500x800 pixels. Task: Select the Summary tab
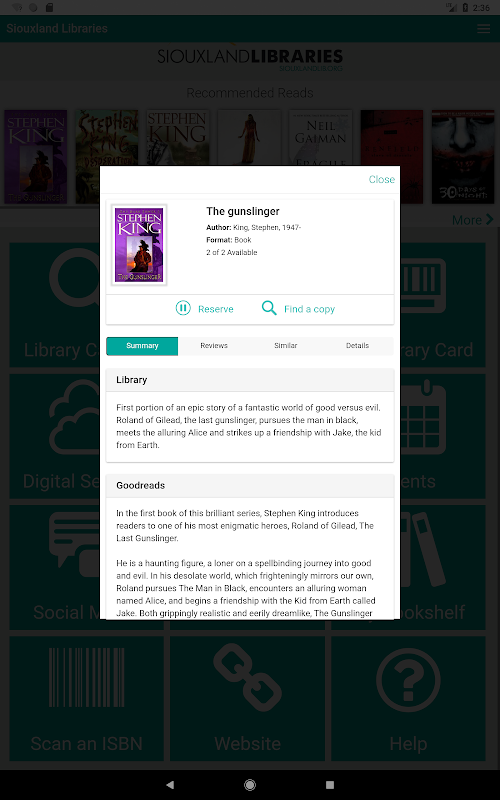point(142,346)
